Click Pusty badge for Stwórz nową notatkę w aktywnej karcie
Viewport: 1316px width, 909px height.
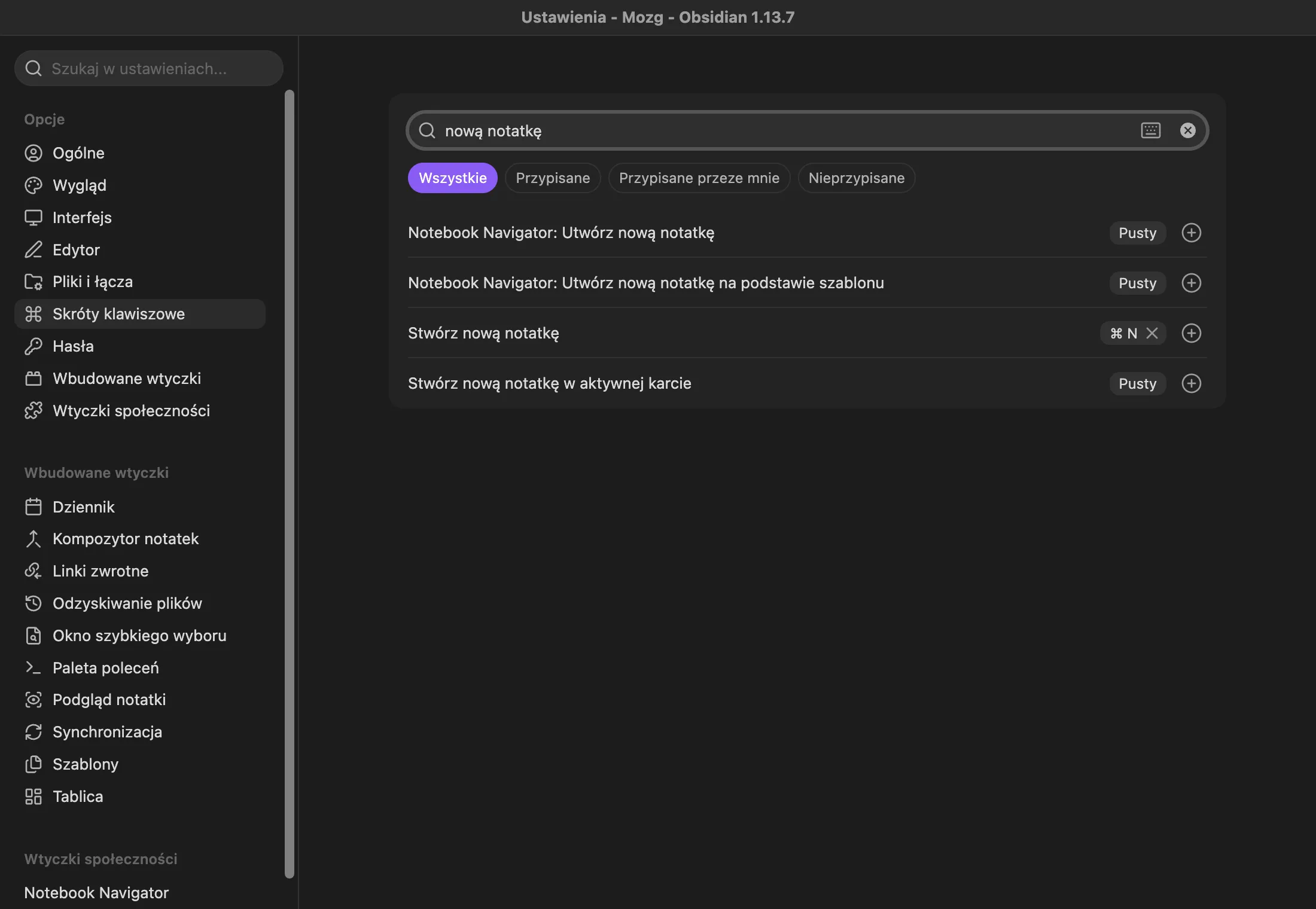click(x=1138, y=383)
